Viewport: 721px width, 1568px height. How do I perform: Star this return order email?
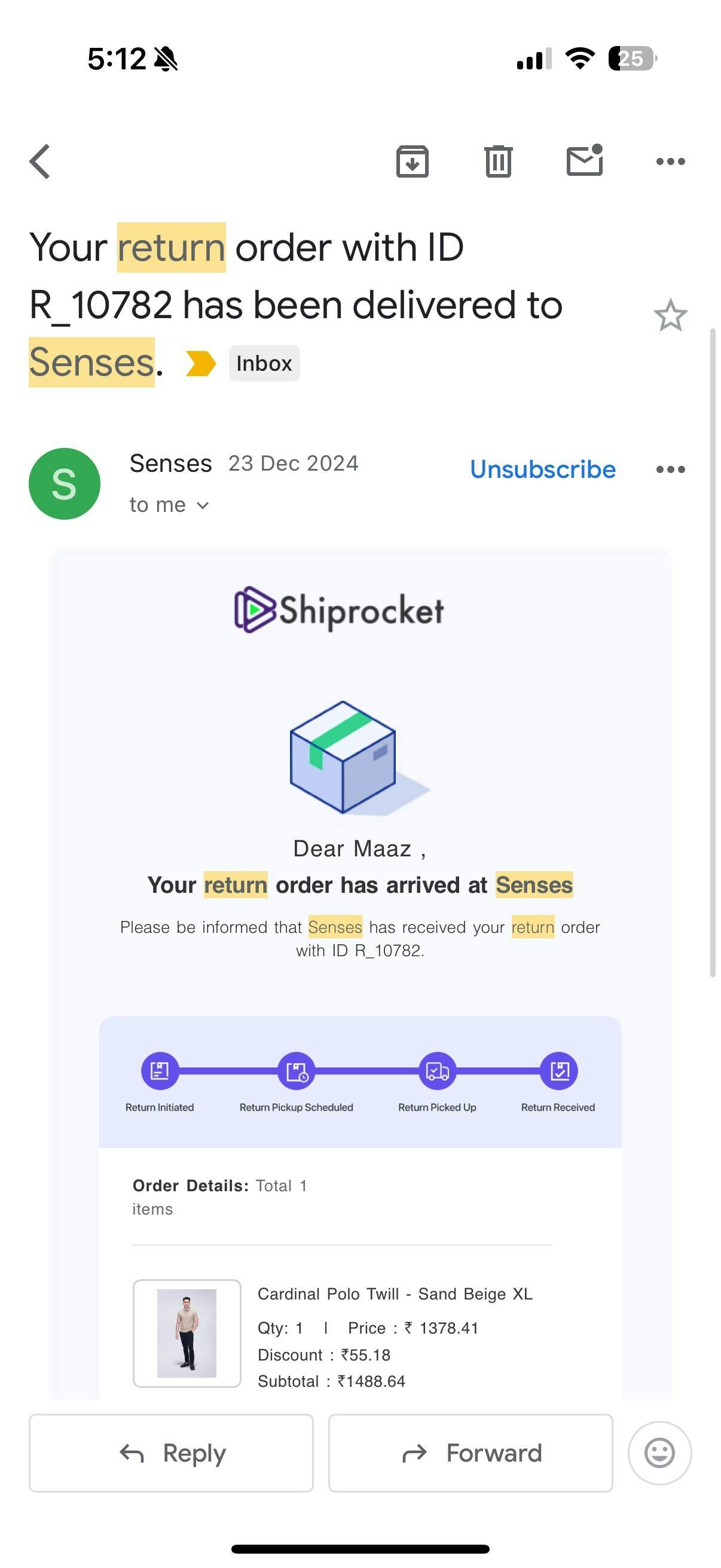click(x=671, y=315)
